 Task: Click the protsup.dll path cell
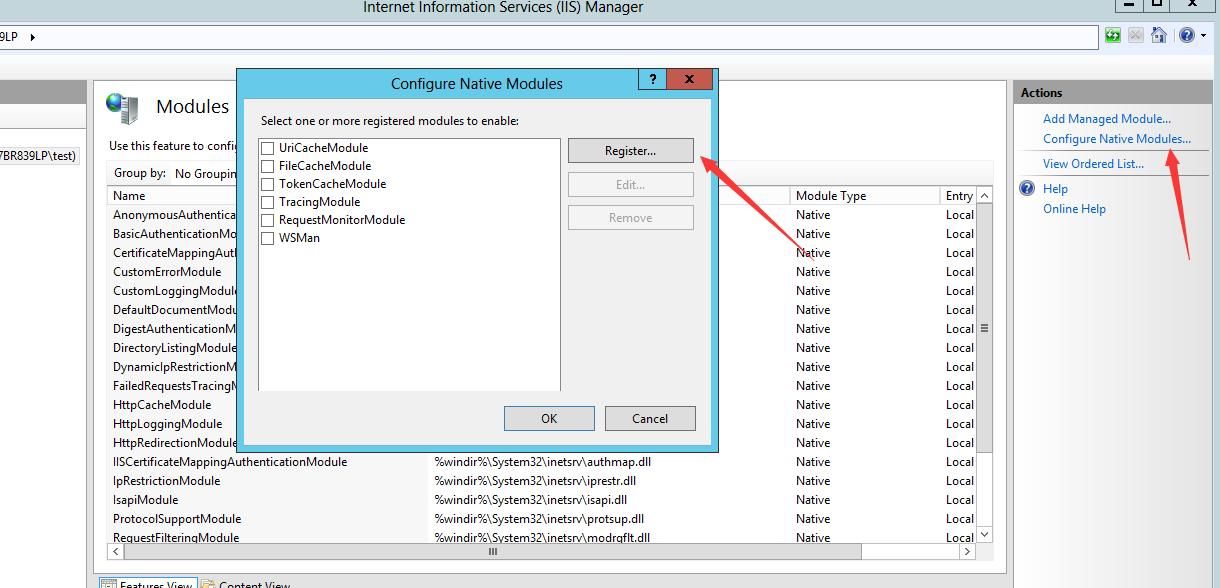click(539, 519)
